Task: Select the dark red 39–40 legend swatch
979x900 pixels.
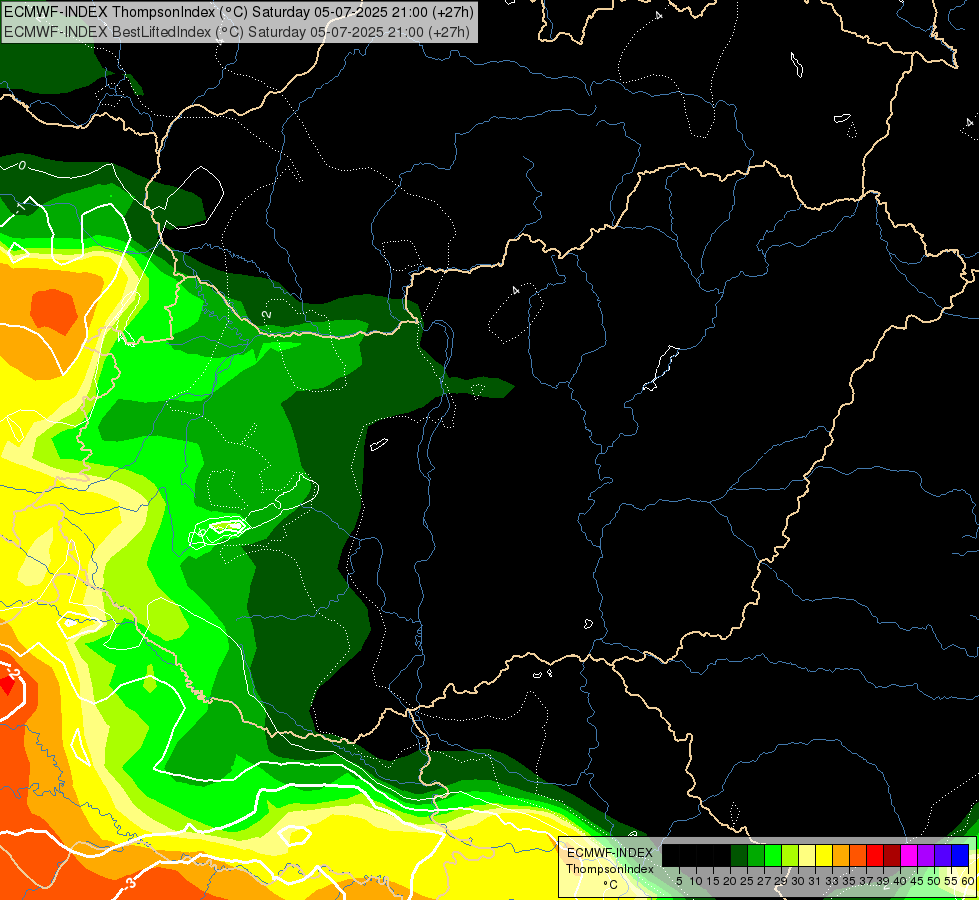Action: (x=892, y=855)
